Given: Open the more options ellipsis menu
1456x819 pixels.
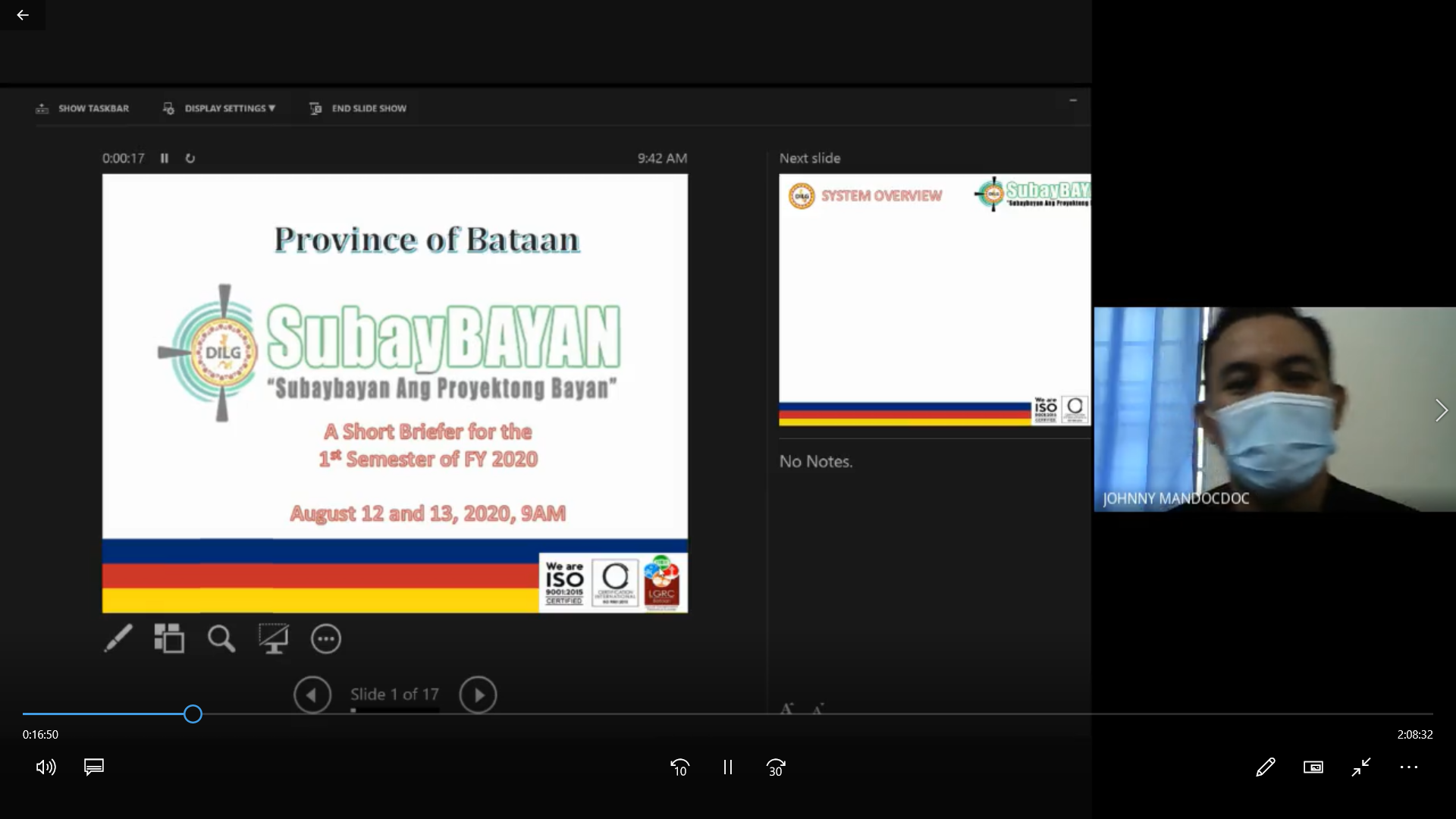Looking at the screenshot, I should (x=1409, y=767).
